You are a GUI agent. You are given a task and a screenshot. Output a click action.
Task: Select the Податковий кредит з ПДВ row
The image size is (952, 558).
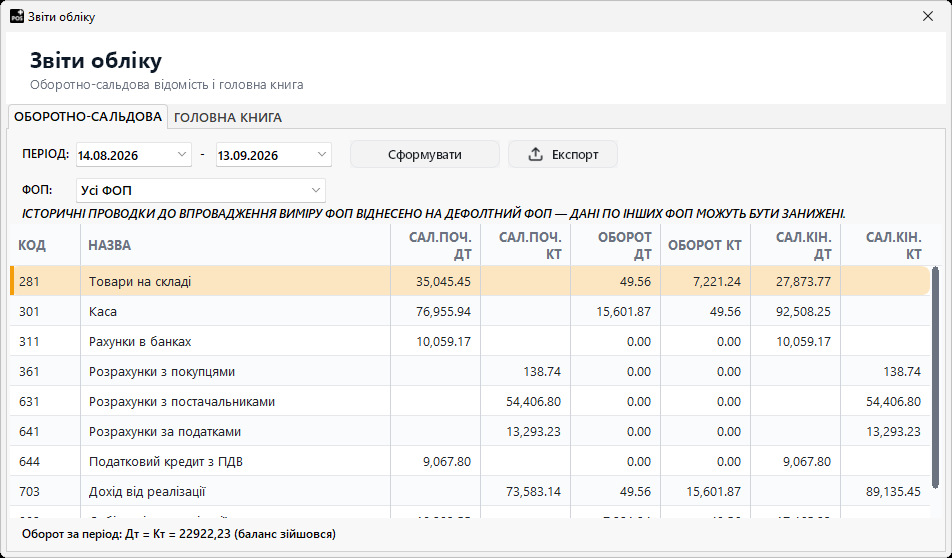click(470, 461)
